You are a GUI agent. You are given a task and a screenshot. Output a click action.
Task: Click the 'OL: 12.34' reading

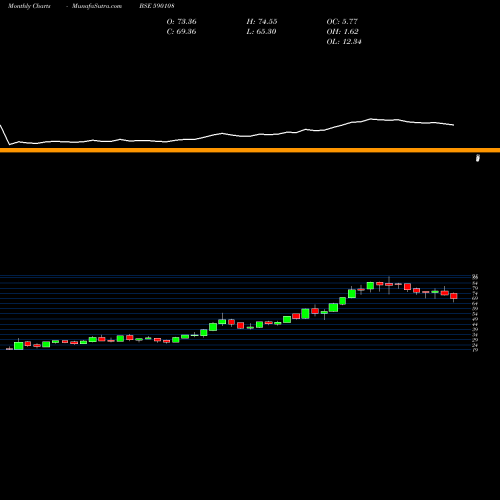click(x=344, y=42)
